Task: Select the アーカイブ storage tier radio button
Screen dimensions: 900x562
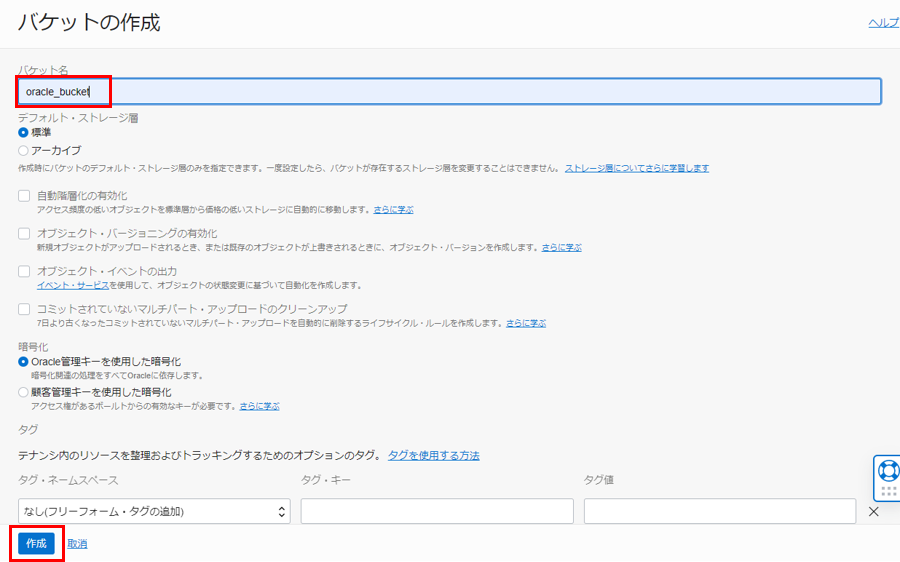Action: (24, 150)
